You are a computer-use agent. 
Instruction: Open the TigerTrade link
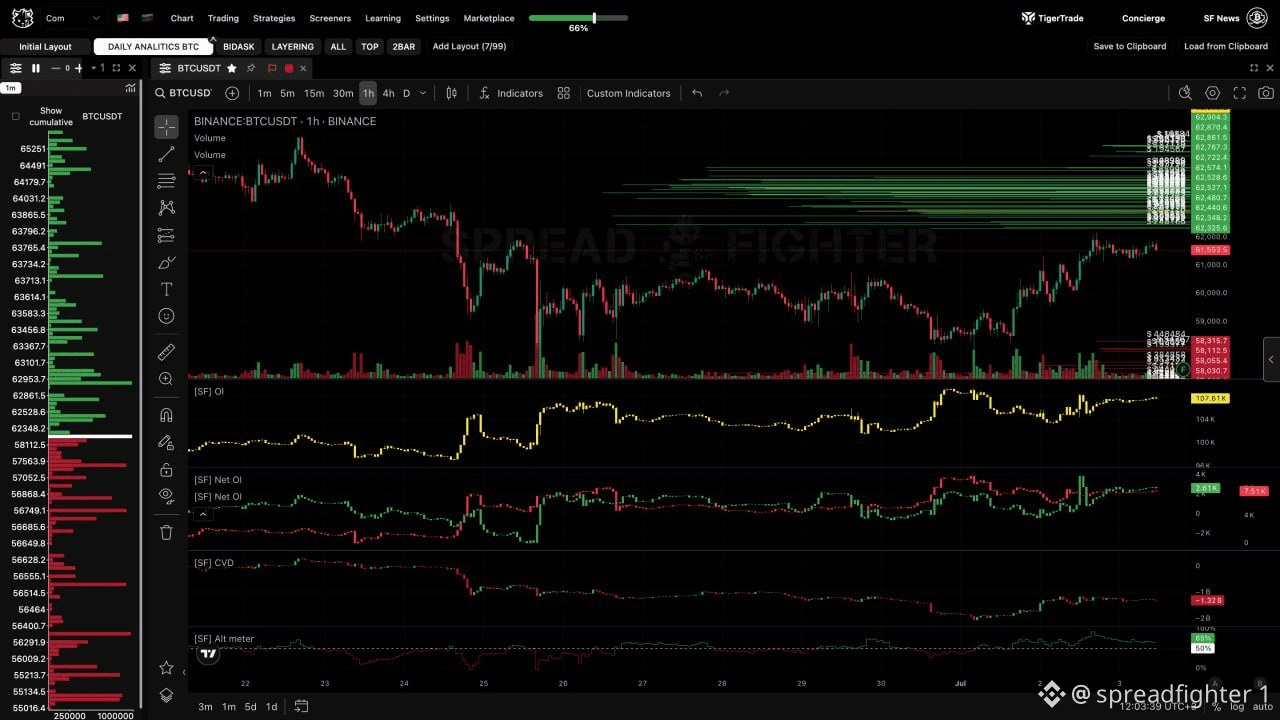tap(1052, 18)
